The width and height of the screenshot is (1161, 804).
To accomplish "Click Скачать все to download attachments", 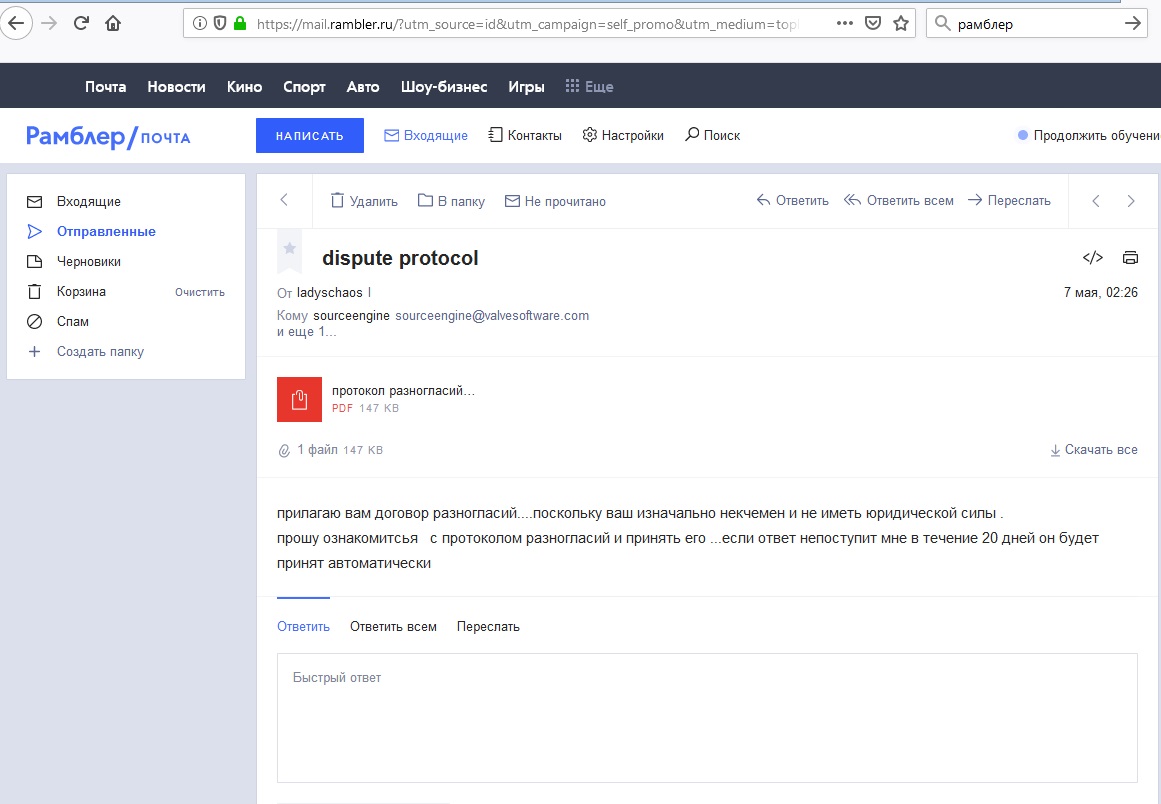I will (x=1094, y=449).
